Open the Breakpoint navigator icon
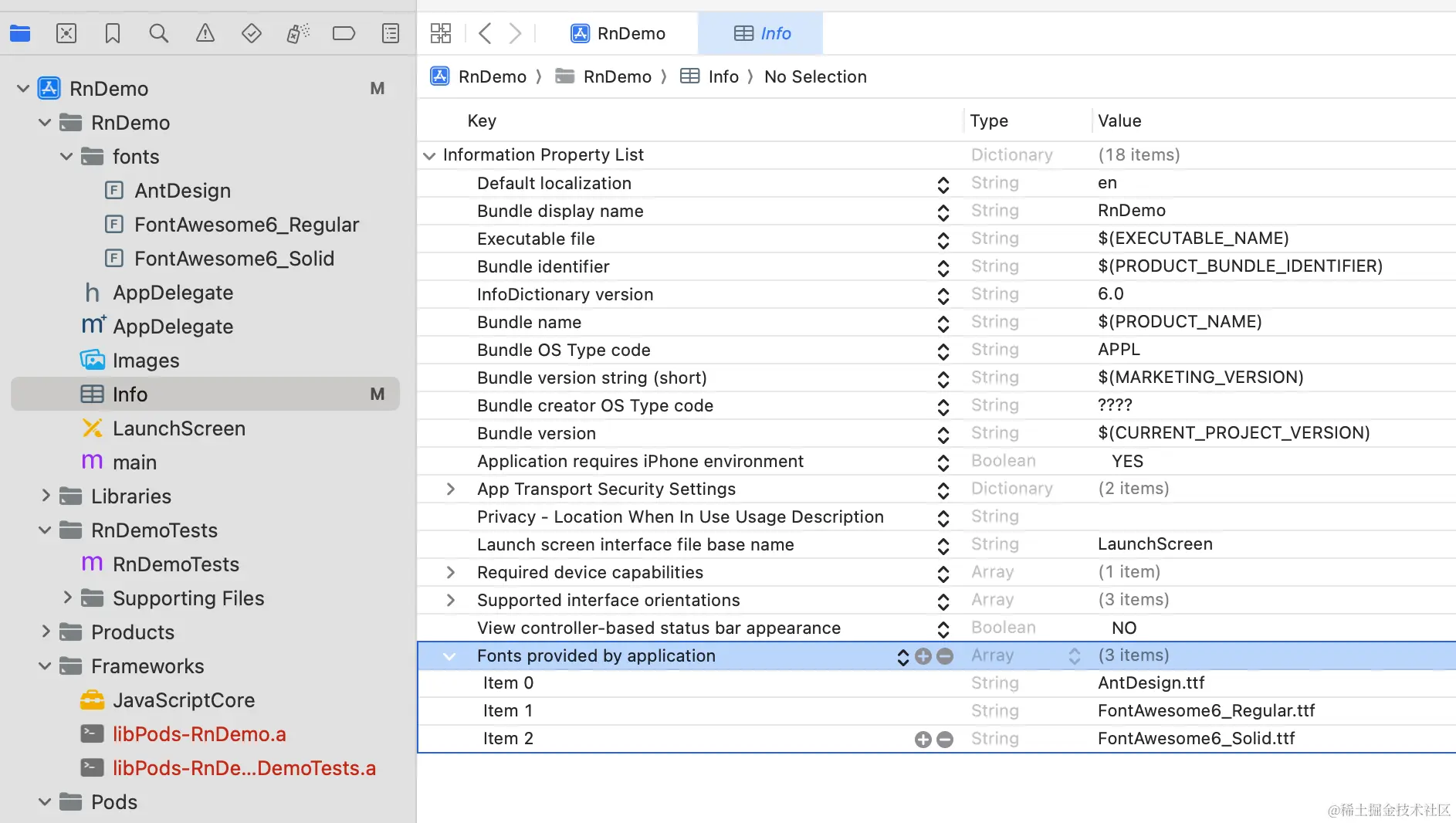The height and width of the screenshot is (823, 1456). click(x=344, y=33)
